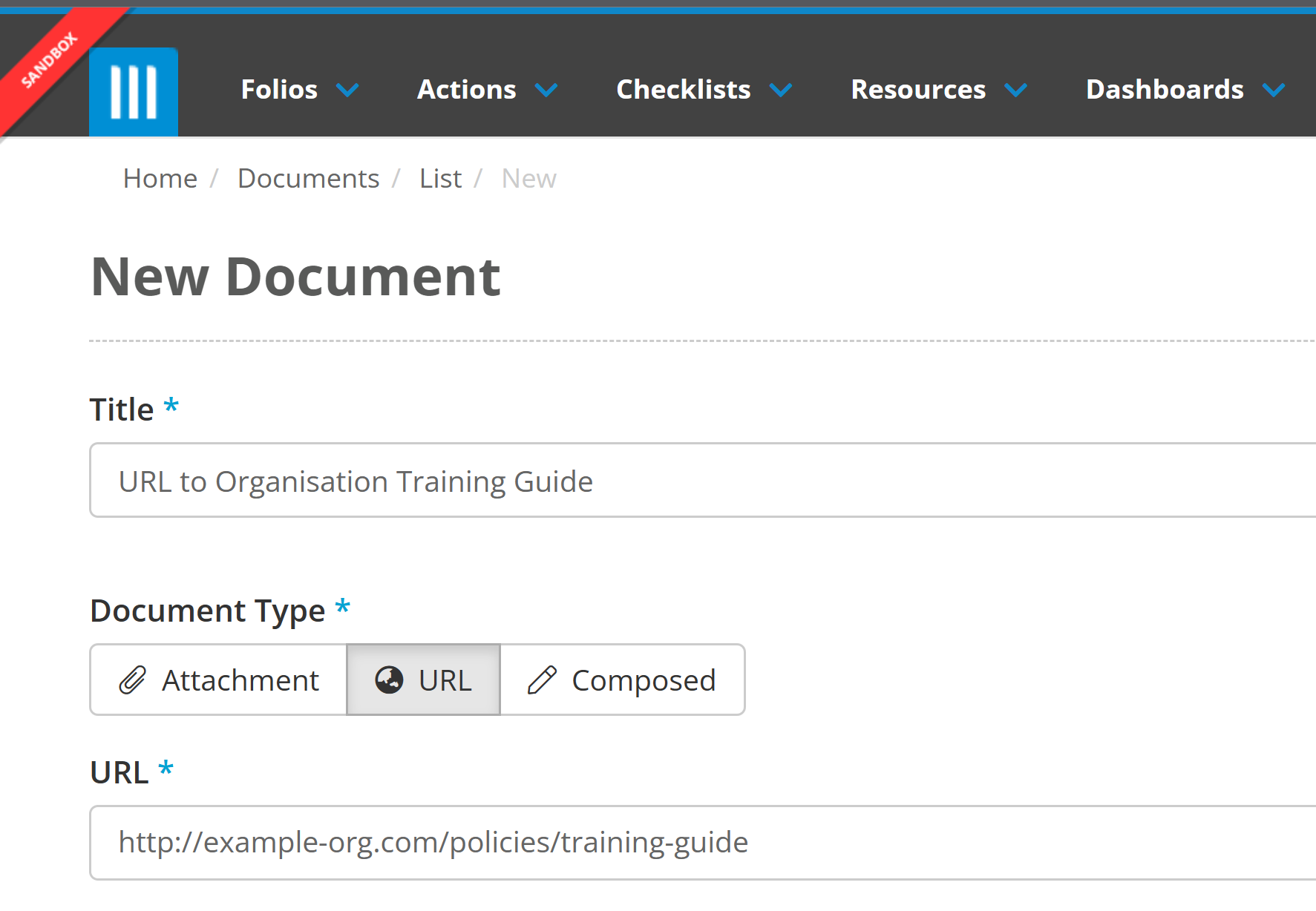Keep URL selected as document type
This screenshot has height=911, width=1316.
(423, 680)
